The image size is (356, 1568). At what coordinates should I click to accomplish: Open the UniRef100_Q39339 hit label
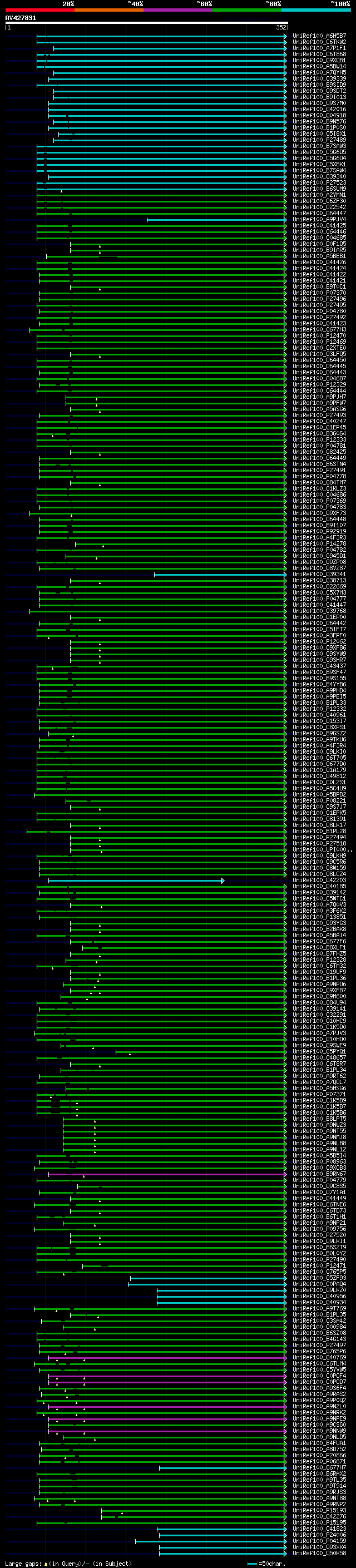coord(319,78)
